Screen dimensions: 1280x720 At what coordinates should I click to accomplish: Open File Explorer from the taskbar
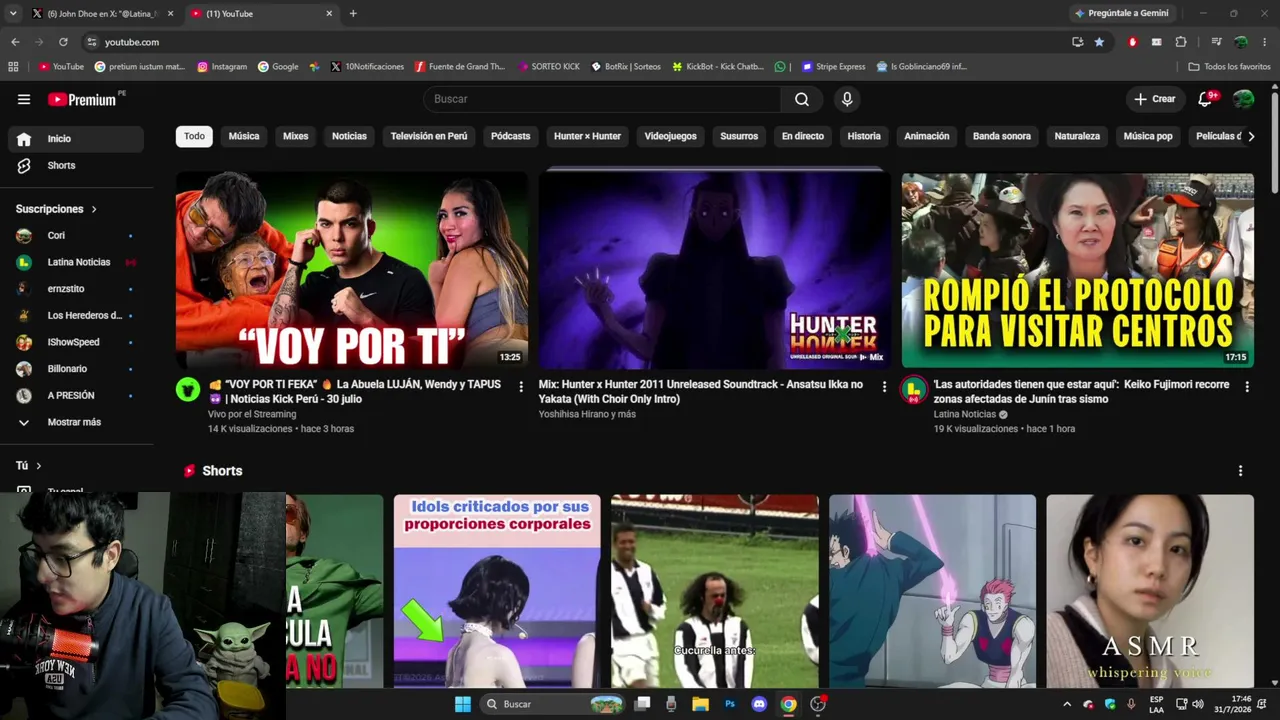[x=701, y=704]
